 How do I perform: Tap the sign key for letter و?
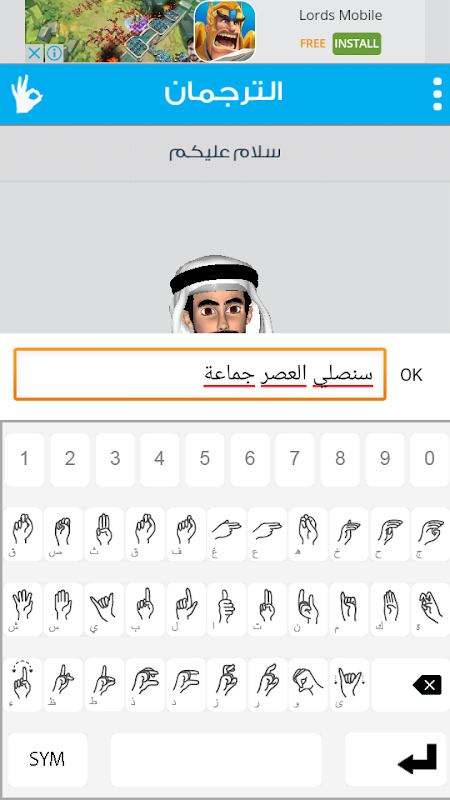point(308,685)
